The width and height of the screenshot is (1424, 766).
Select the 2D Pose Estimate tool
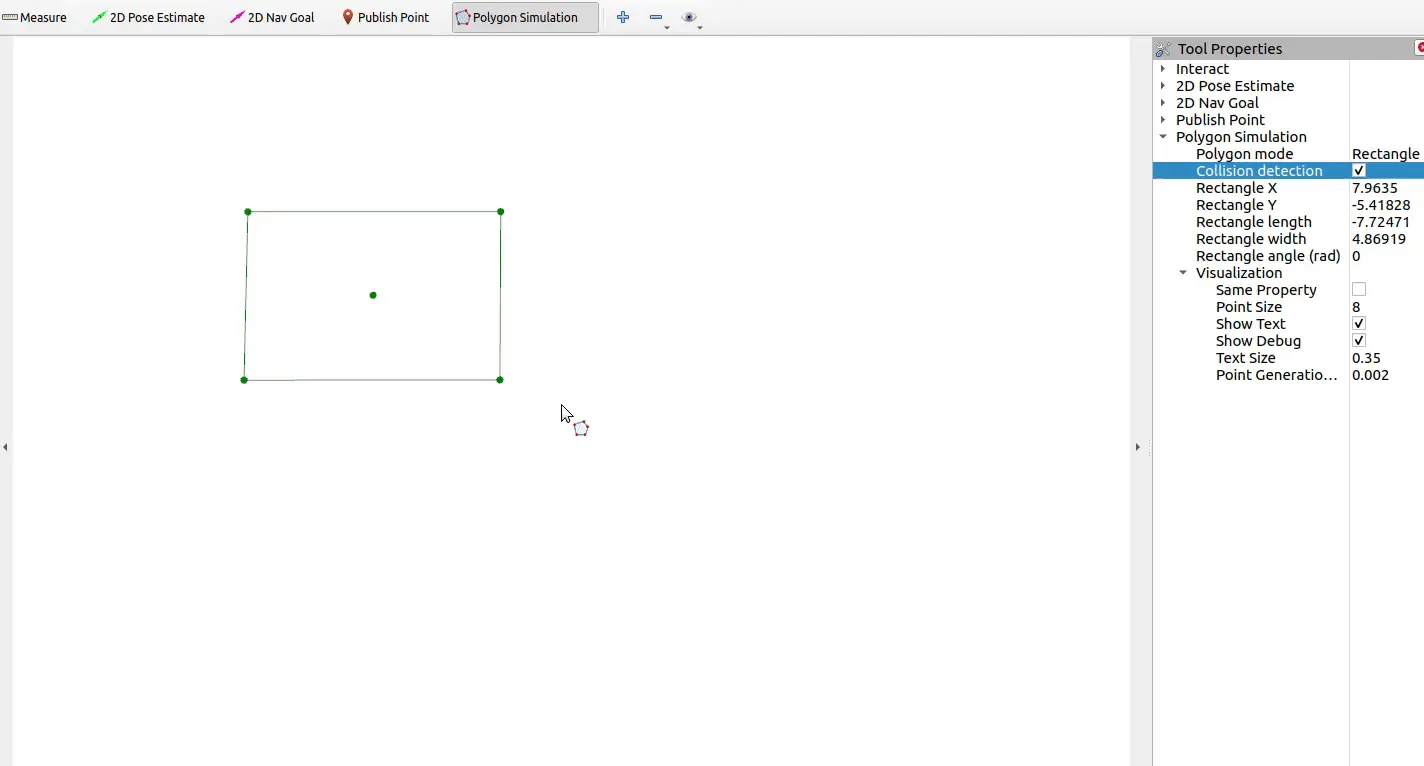click(x=148, y=17)
